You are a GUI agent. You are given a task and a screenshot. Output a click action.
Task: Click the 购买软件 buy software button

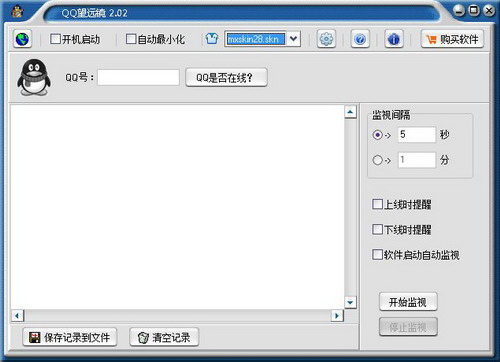coord(452,39)
